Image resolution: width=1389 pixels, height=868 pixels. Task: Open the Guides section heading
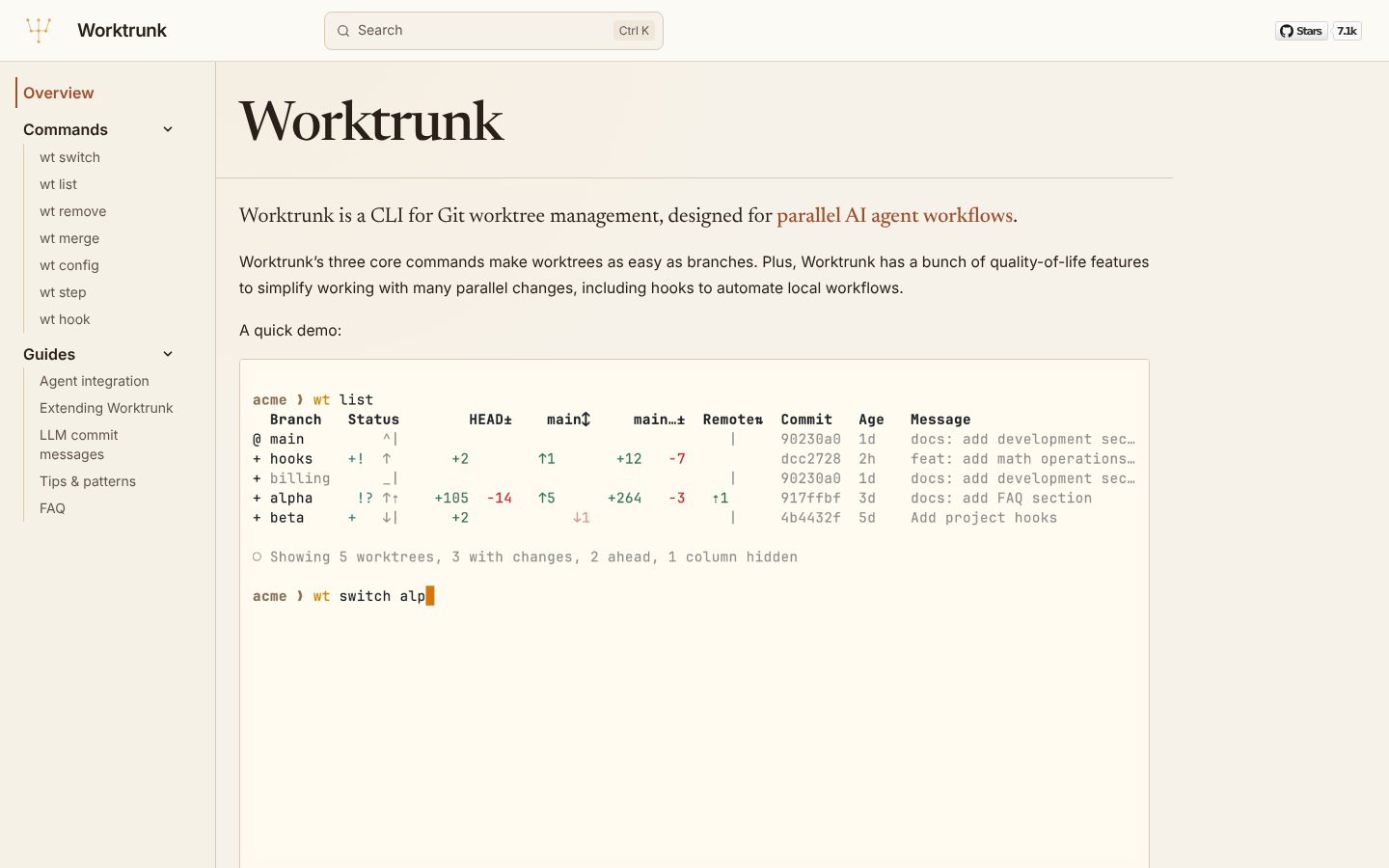click(49, 354)
